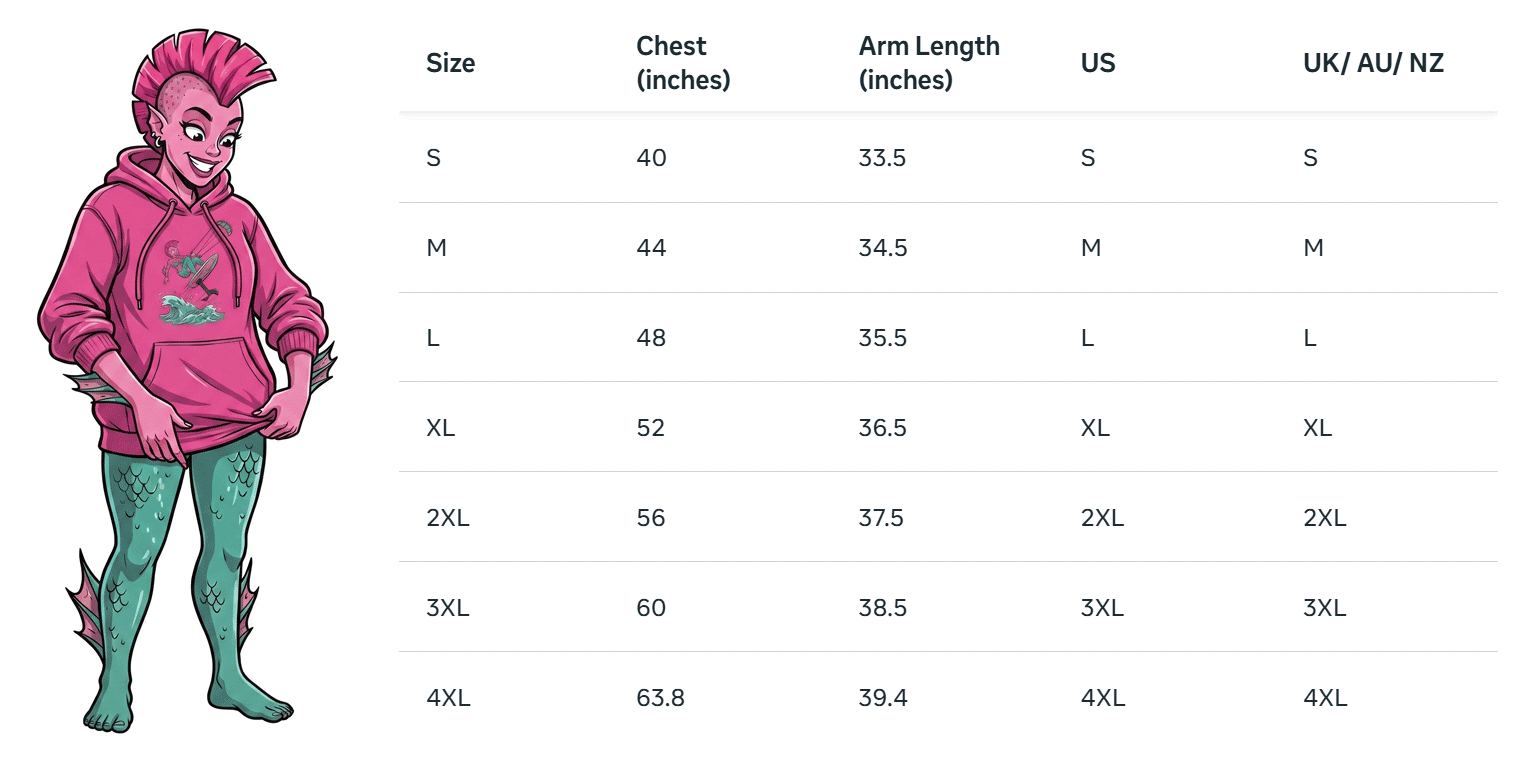Click the Size column header
This screenshot has height=767, width=1520.
(x=450, y=63)
